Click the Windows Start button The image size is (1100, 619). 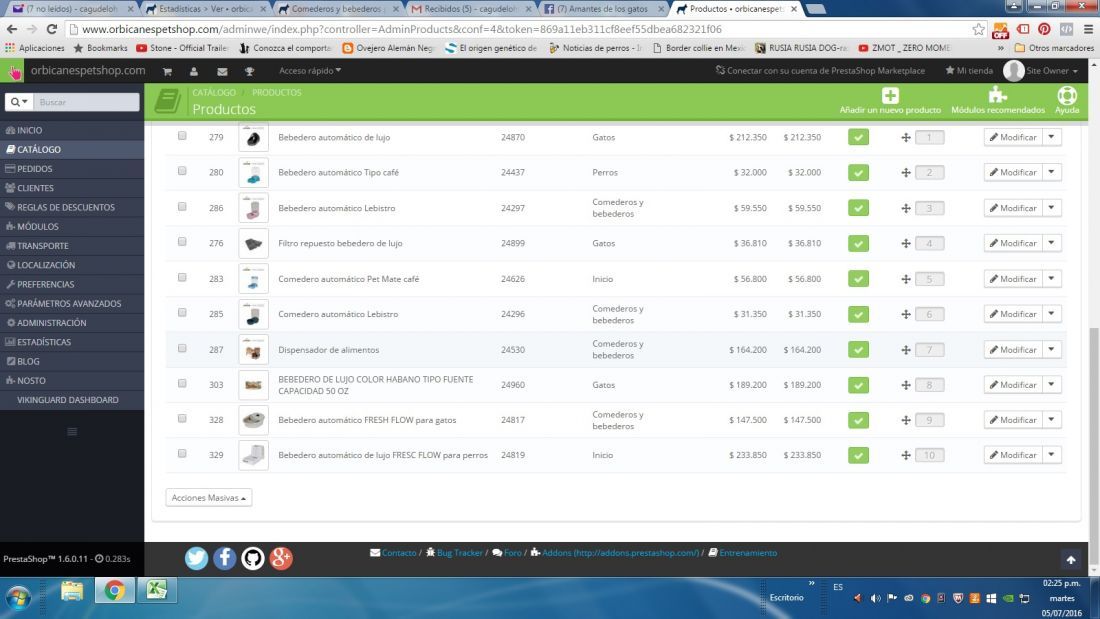(18, 597)
